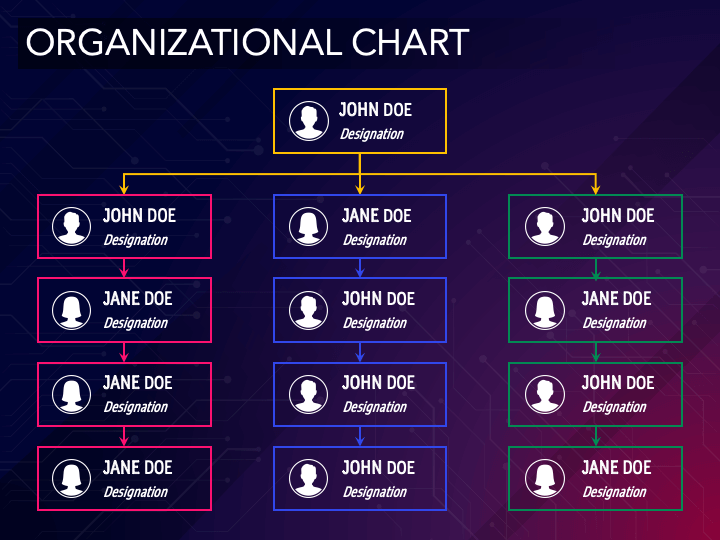The height and width of the screenshot is (540, 720).
Task: Click JOHN DOE name in the third green box
Action: coord(618,382)
